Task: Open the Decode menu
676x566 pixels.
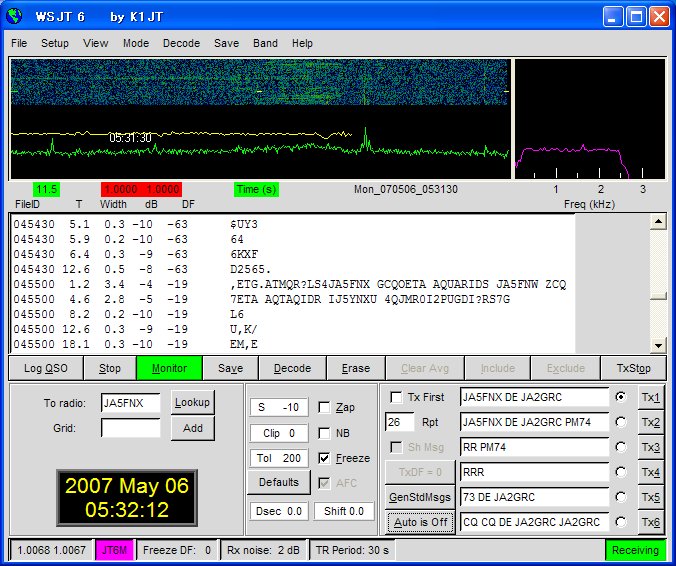Action: (x=182, y=43)
